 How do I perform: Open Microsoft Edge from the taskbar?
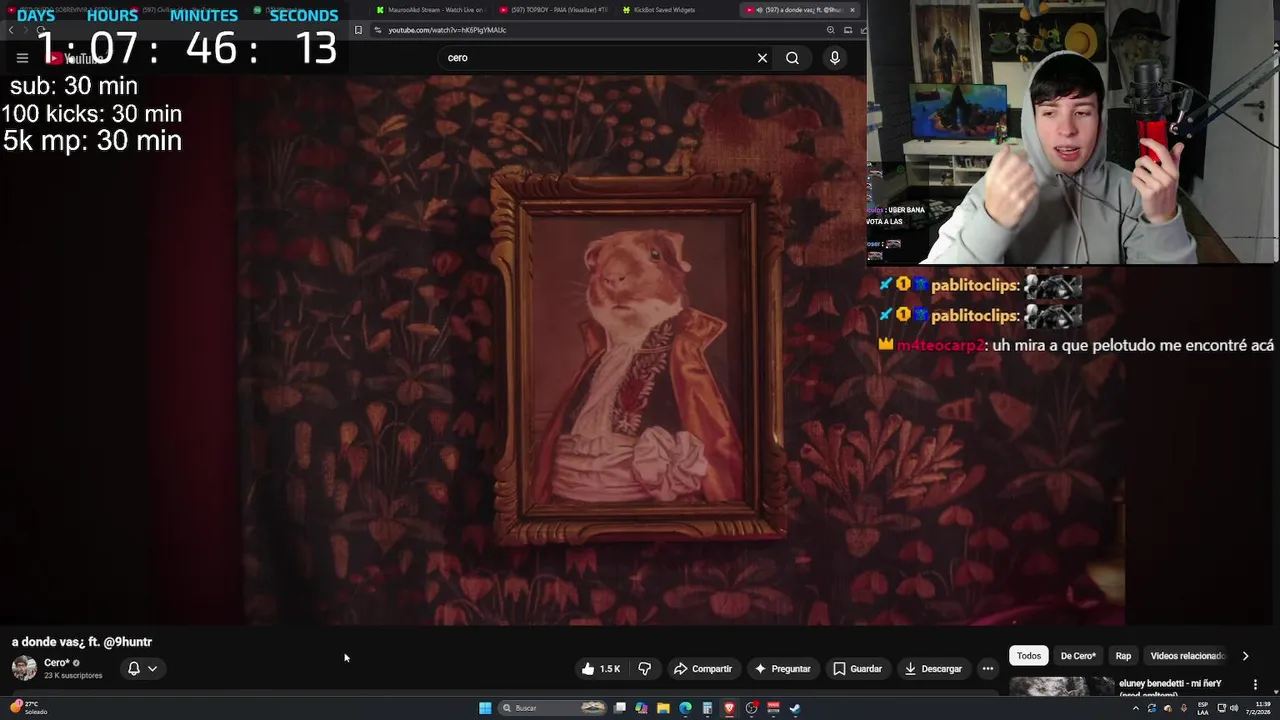click(685, 708)
